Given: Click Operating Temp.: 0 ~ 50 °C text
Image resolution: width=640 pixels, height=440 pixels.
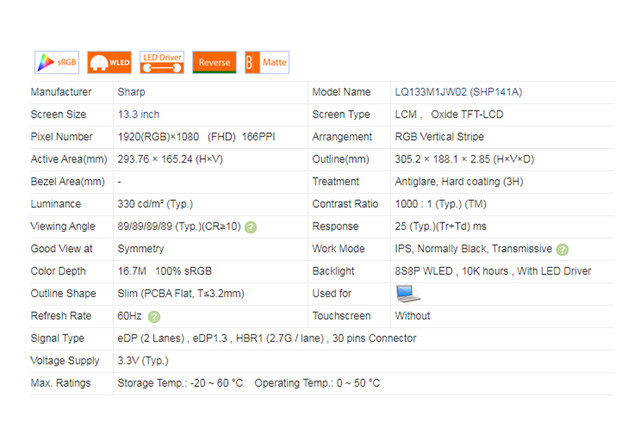Looking at the screenshot, I should (x=317, y=384).
